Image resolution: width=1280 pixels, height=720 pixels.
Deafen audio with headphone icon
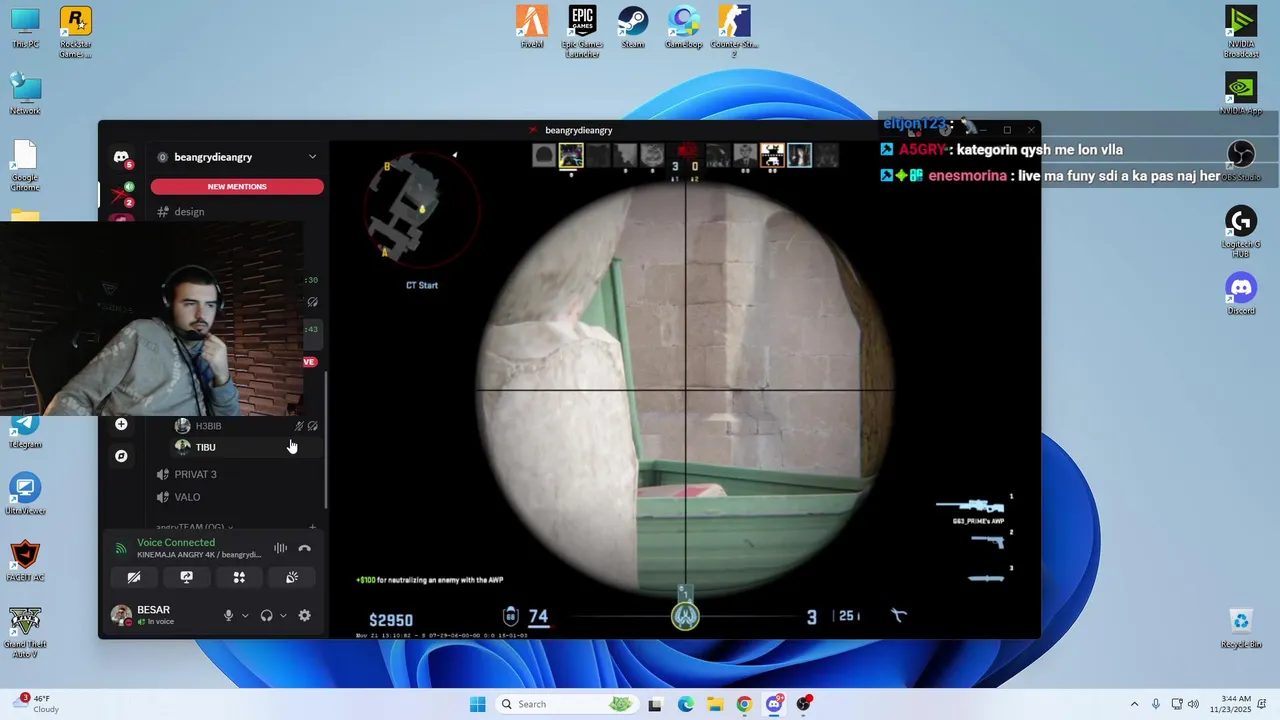266,616
